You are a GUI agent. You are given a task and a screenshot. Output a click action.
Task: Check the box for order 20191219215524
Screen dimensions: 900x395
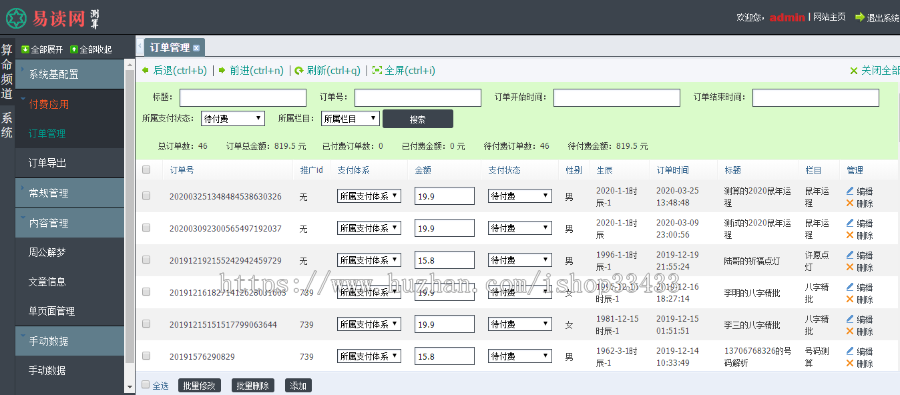pyautogui.click(x=146, y=260)
